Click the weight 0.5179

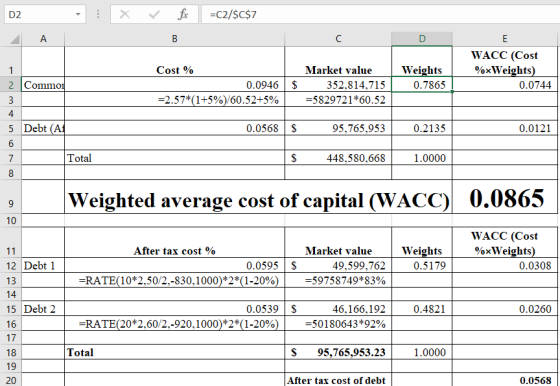[x=429, y=266]
